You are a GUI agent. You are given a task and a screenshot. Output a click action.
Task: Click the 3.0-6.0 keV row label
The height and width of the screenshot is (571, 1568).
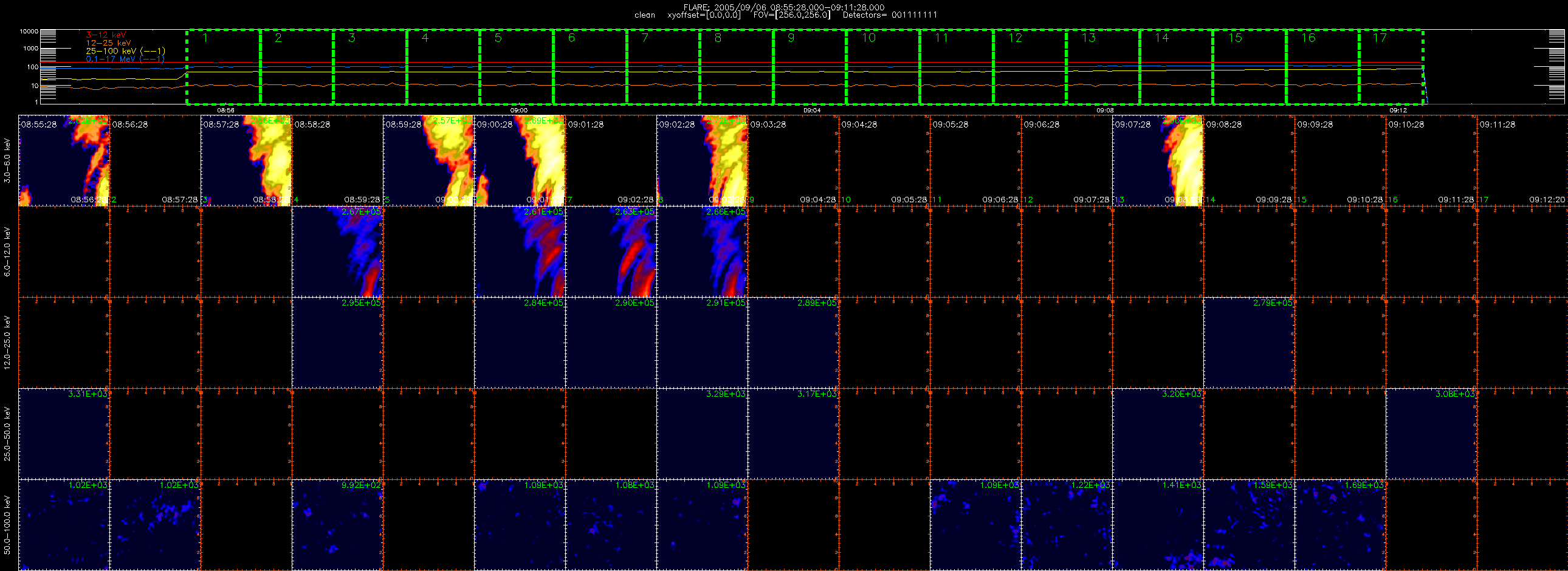(7, 160)
